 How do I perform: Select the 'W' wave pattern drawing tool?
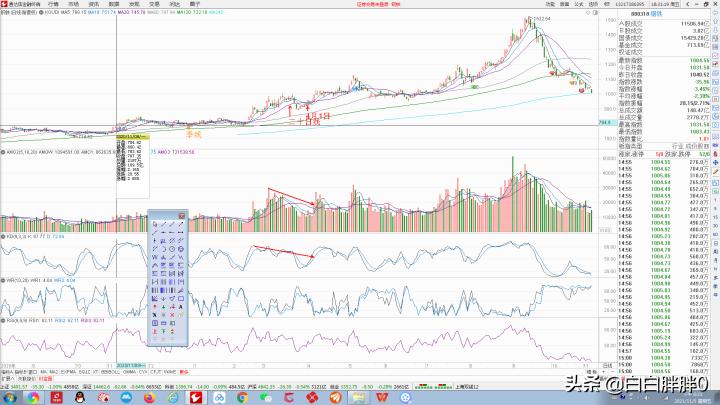(154, 257)
